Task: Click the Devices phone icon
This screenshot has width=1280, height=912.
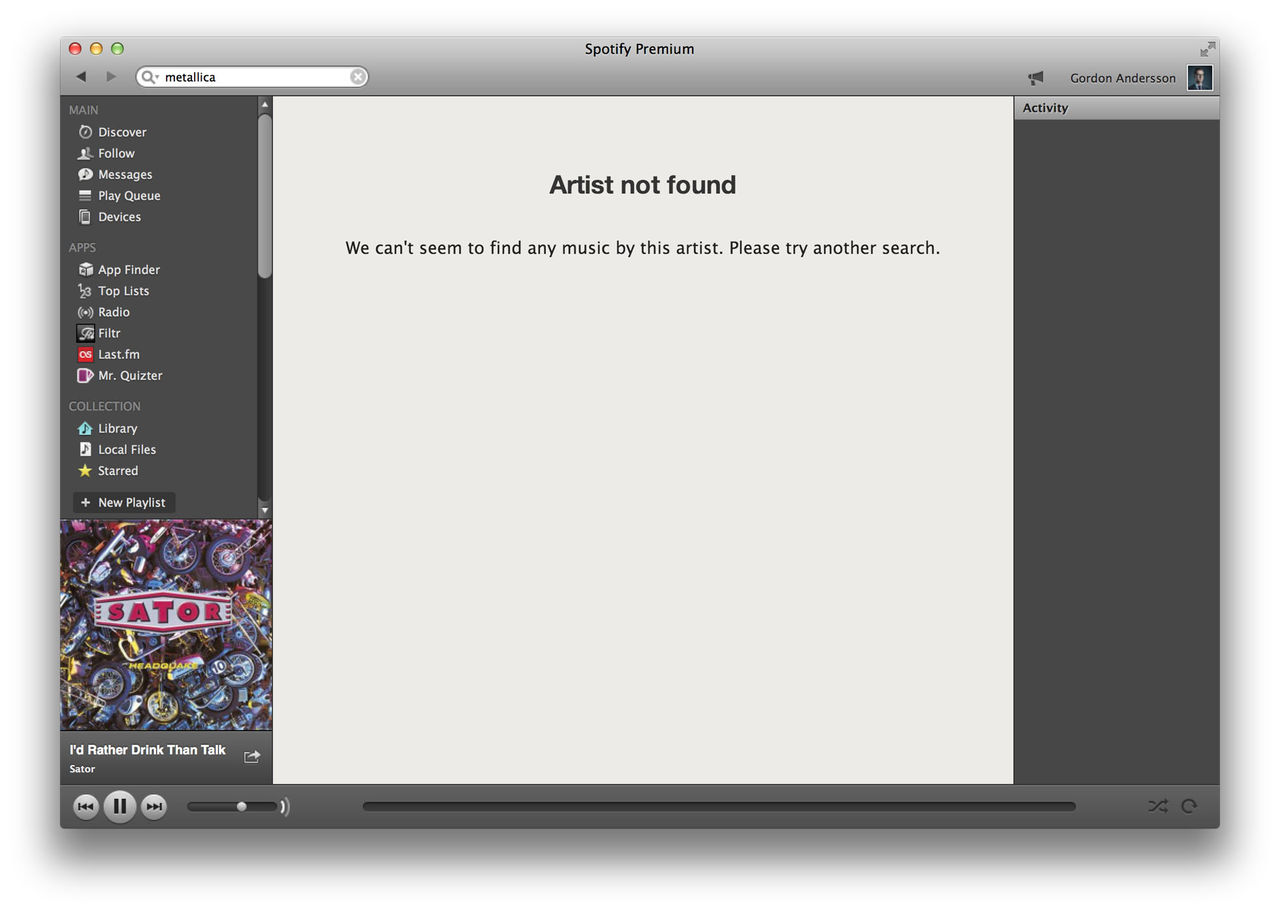Action: 85,217
